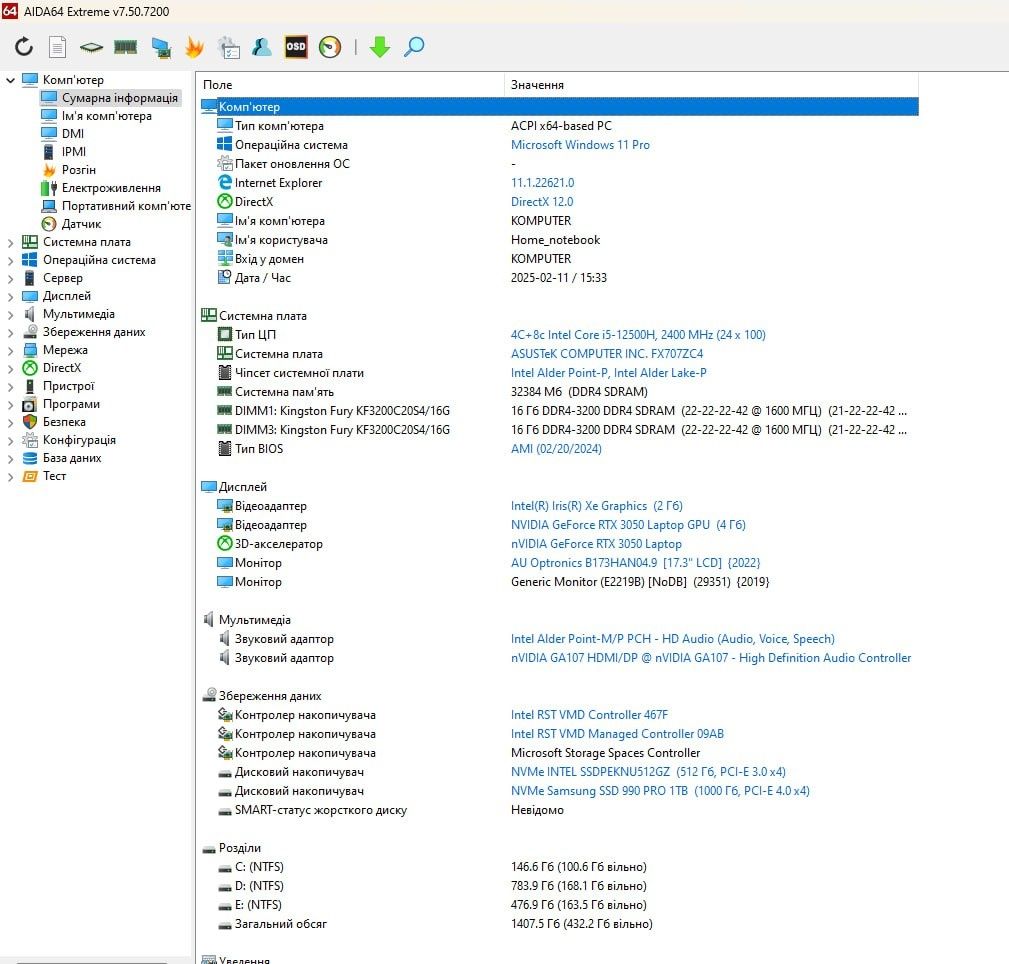This screenshot has width=1009, height=964.
Task: Open the AMI (02/20/2024) BIOS link
Action: click(556, 449)
